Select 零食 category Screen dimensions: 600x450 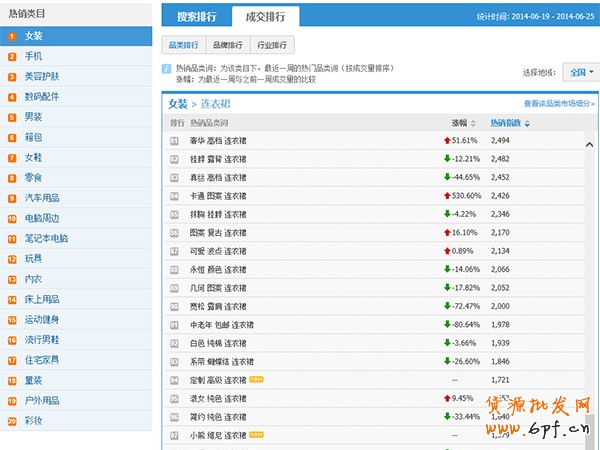tap(76, 178)
